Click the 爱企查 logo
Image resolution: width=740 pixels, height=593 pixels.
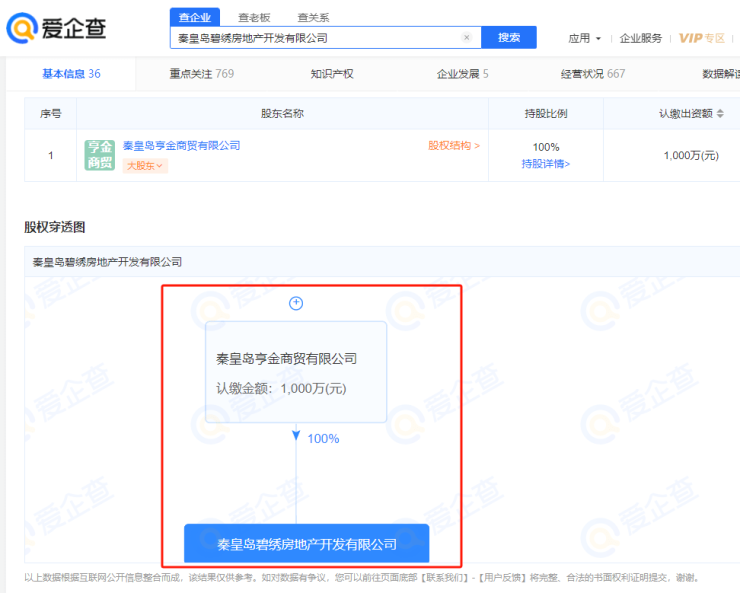[x=56, y=28]
